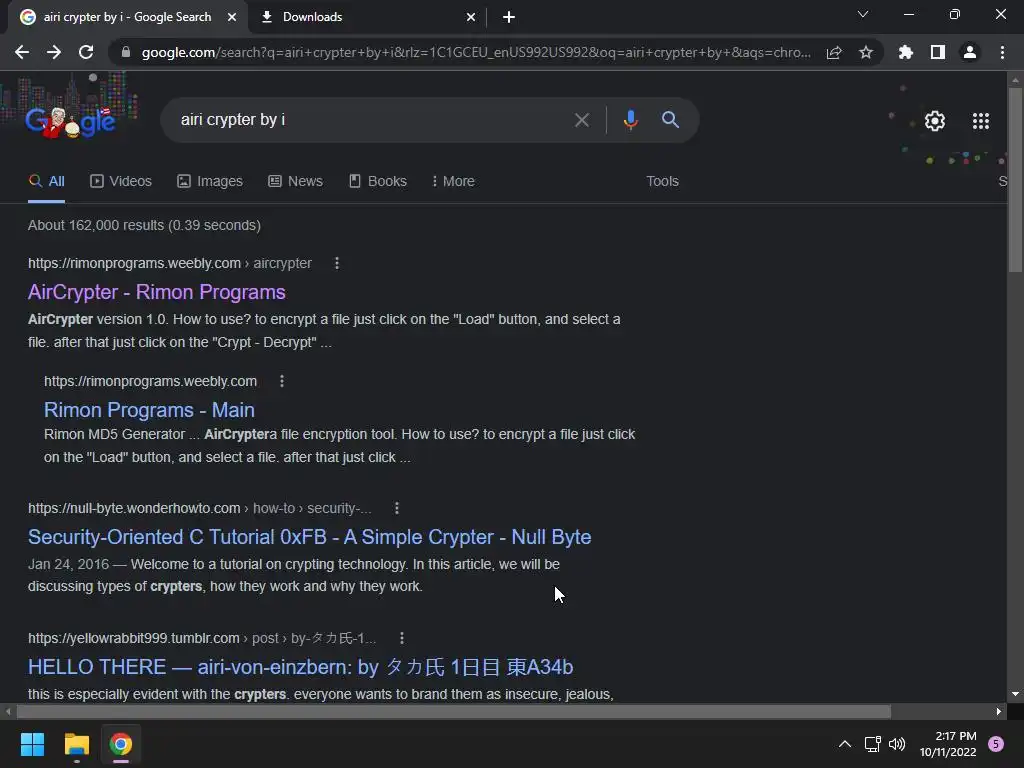Switch to News results
This screenshot has height=768, width=1024.
295,182
